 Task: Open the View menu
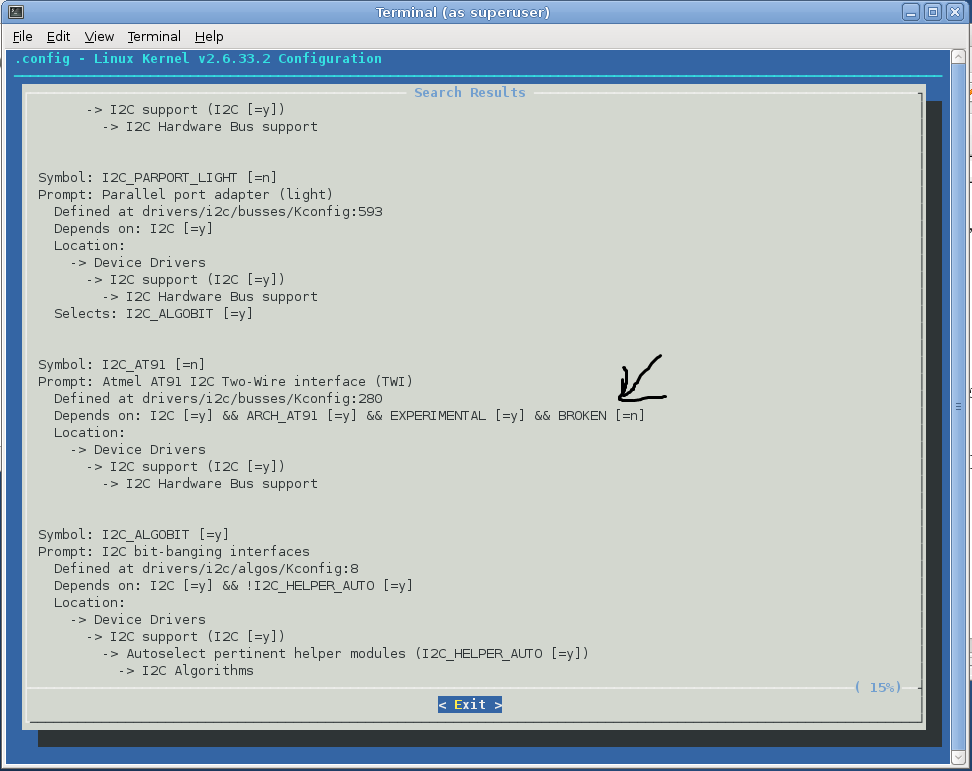[99, 37]
